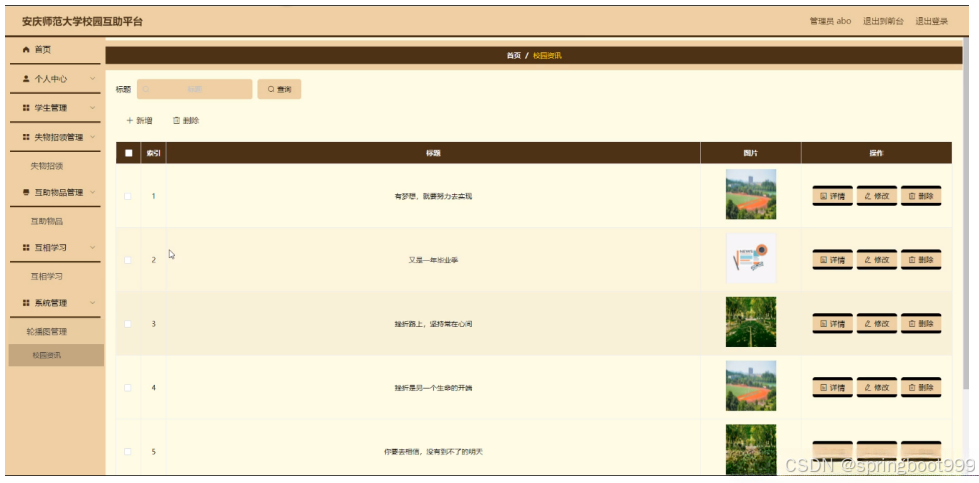Check the checkbox for row 1
979x483 pixels.
[128, 196]
